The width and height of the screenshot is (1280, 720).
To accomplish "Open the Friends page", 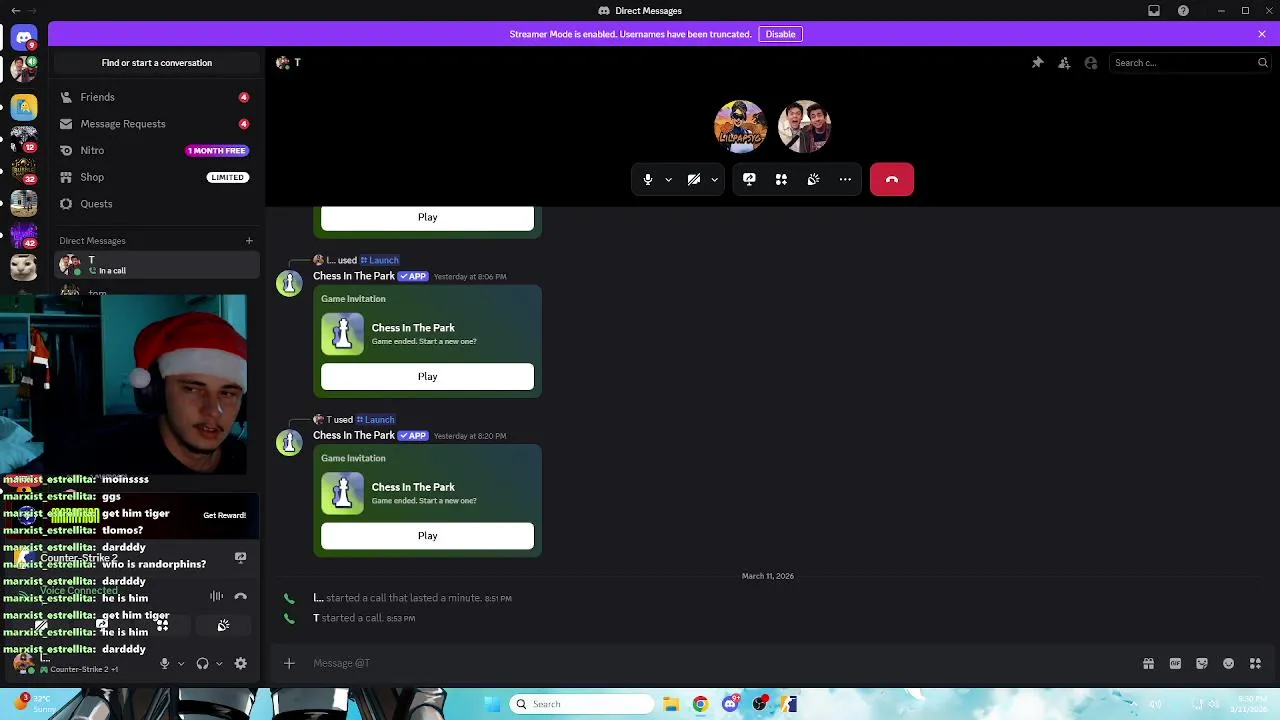I will (x=157, y=97).
